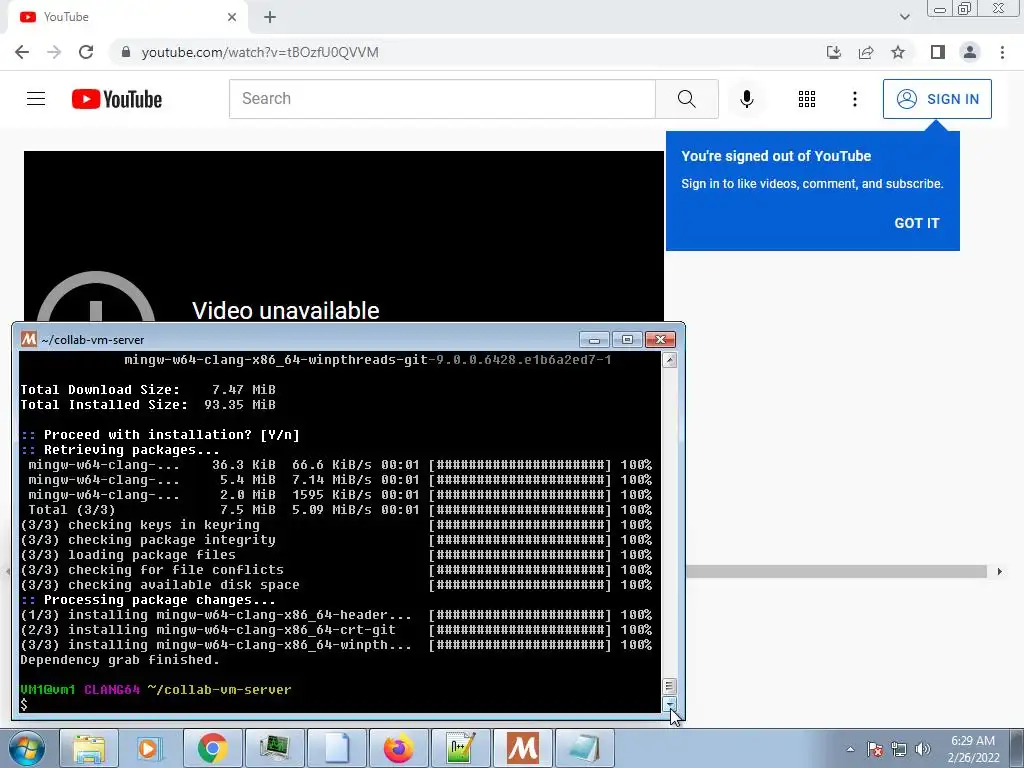
Task: Switch to MSYS2 terminal in taskbar
Action: 522,748
